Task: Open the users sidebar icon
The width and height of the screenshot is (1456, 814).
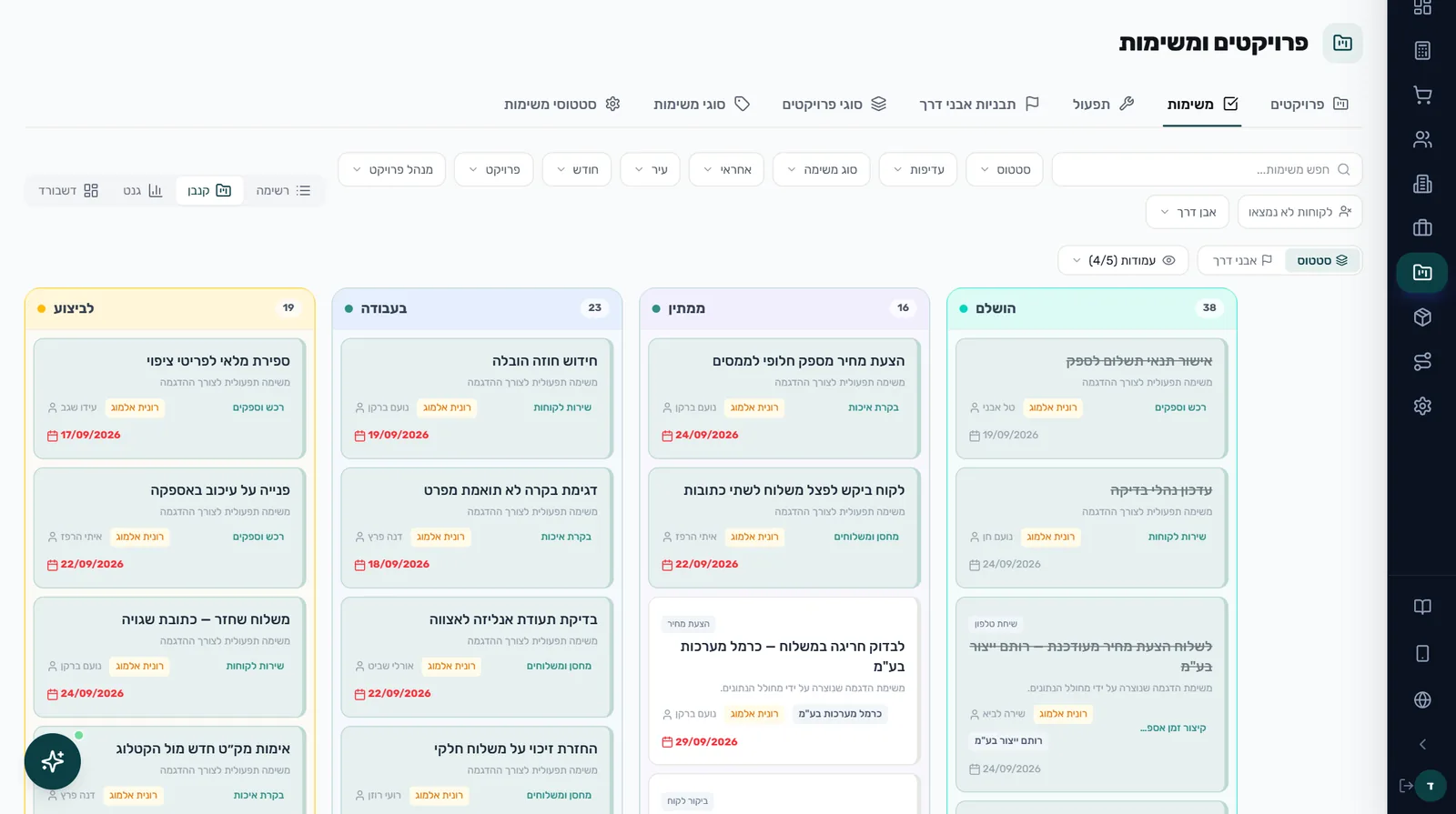Action: (x=1422, y=139)
